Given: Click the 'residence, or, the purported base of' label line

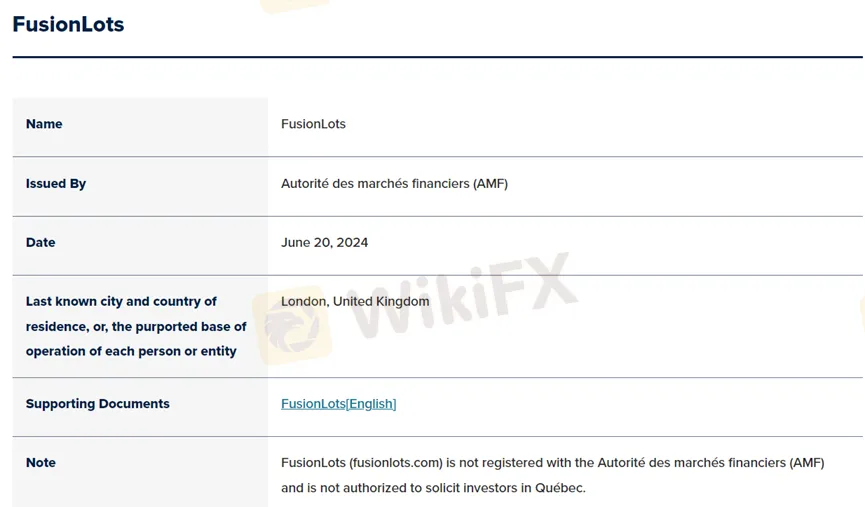Looking at the screenshot, I should point(136,326).
